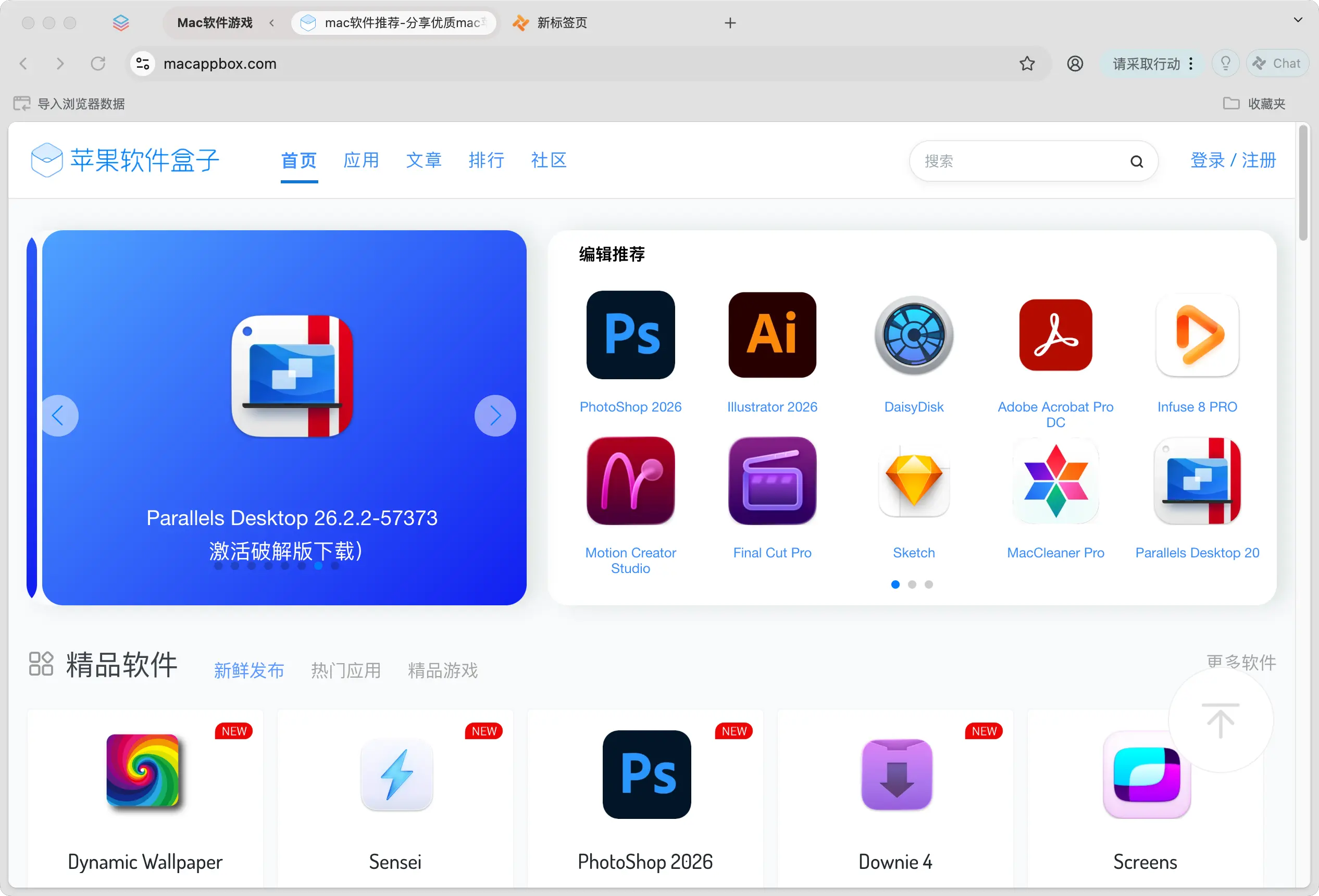The height and width of the screenshot is (896, 1319).
Task: Open the PhotoShop 2026 card icon under 精品软件
Action: pyautogui.click(x=646, y=774)
